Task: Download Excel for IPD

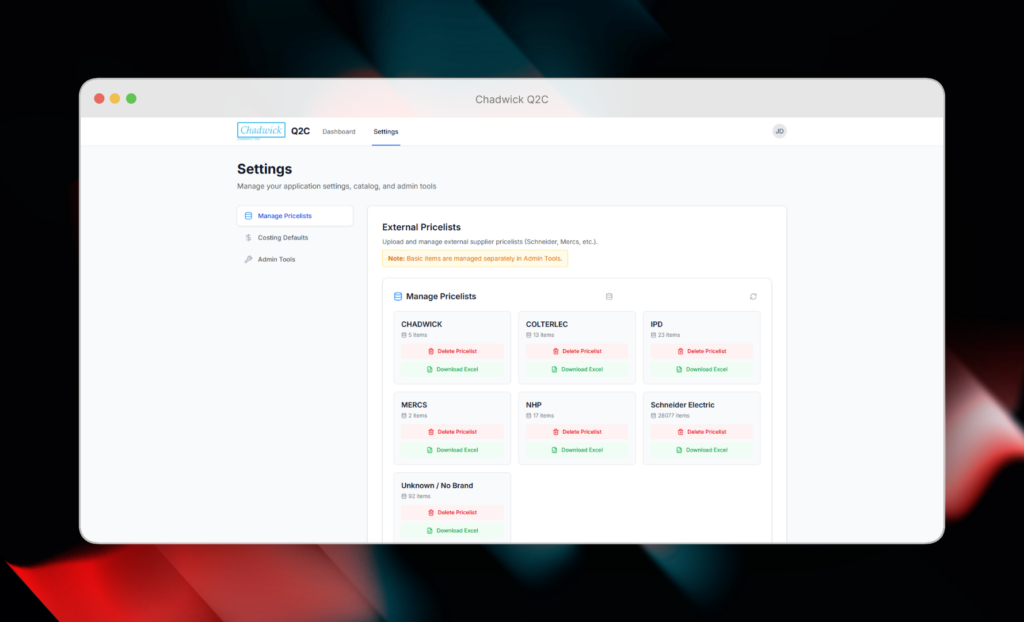Action: point(701,369)
